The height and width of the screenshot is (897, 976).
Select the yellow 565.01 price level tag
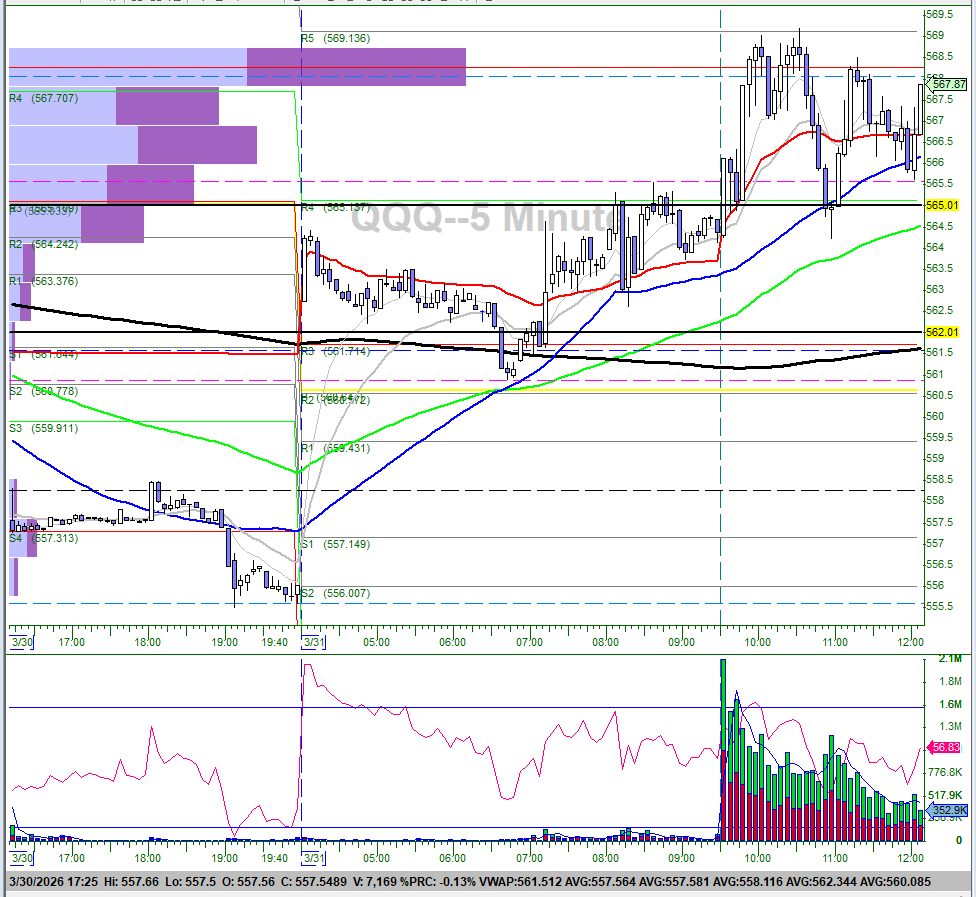tap(942, 205)
